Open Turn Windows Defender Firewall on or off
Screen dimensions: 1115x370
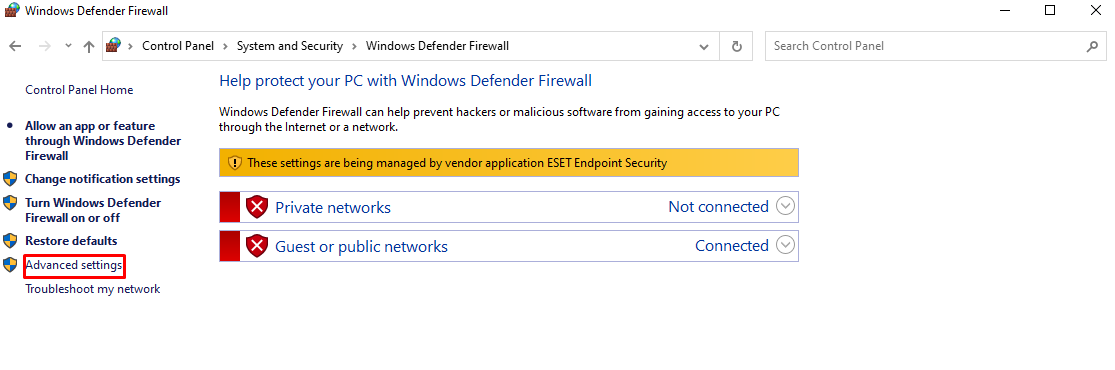[93, 211]
